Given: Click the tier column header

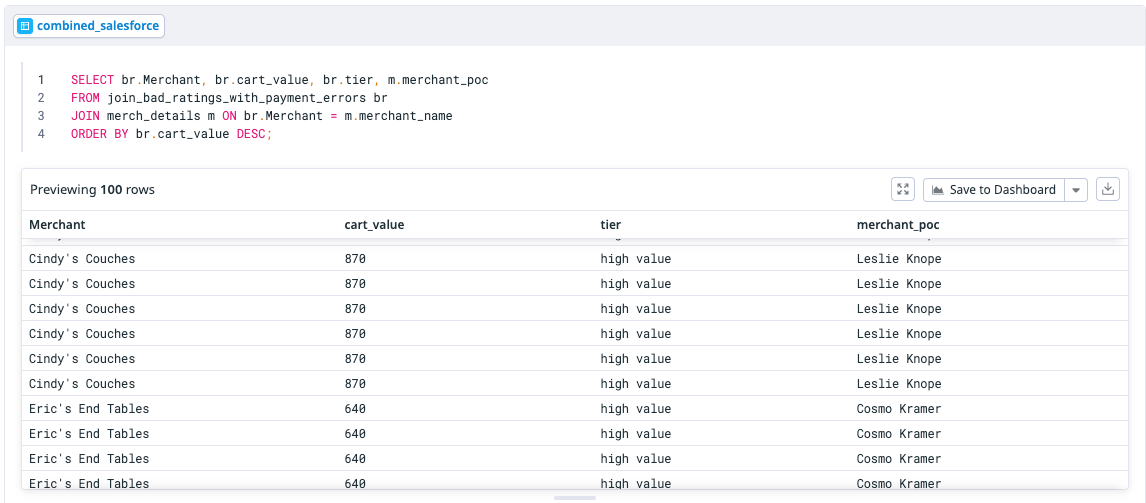Looking at the screenshot, I should point(610,225).
